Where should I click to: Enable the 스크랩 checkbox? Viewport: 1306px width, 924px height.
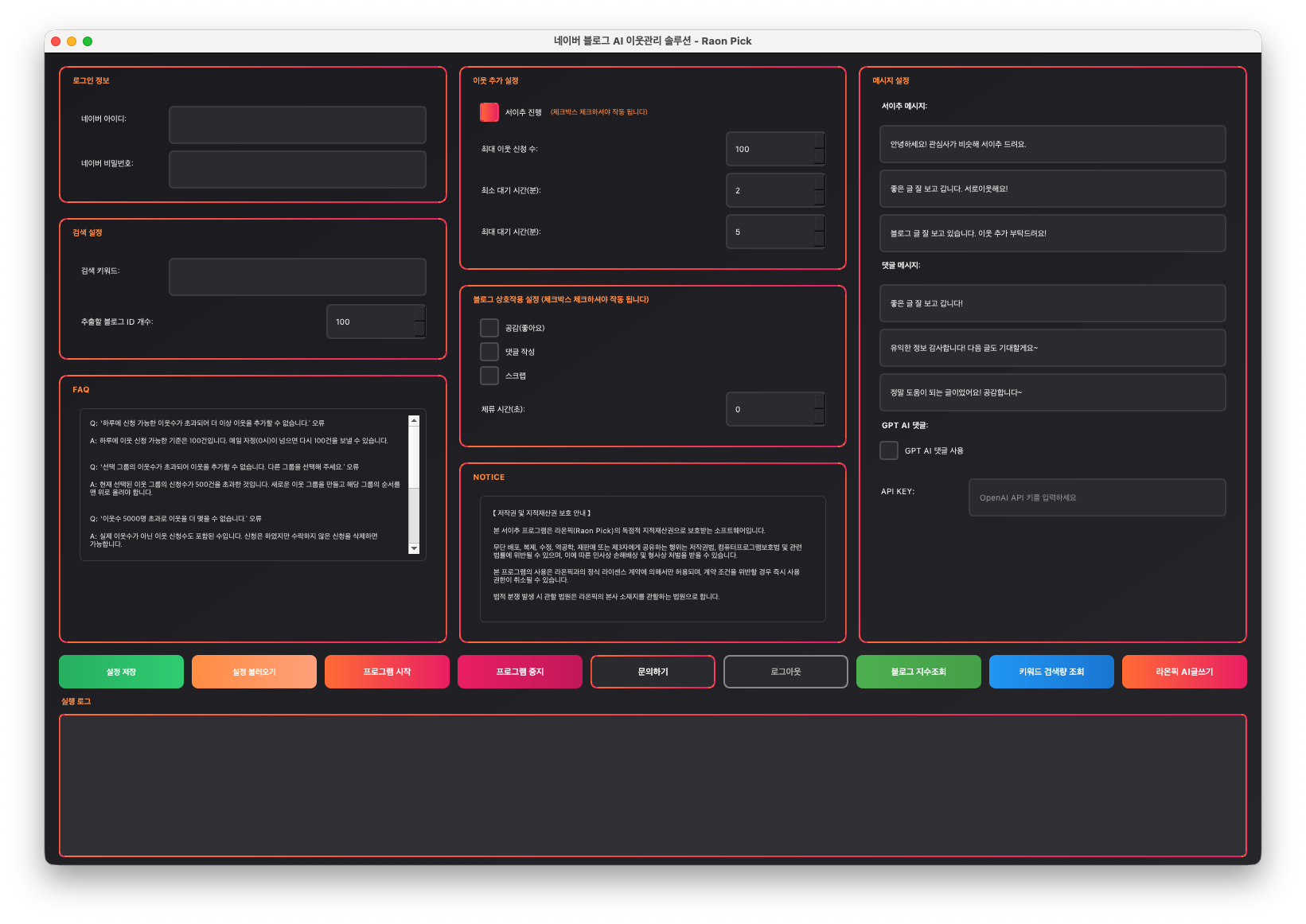tap(489, 376)
